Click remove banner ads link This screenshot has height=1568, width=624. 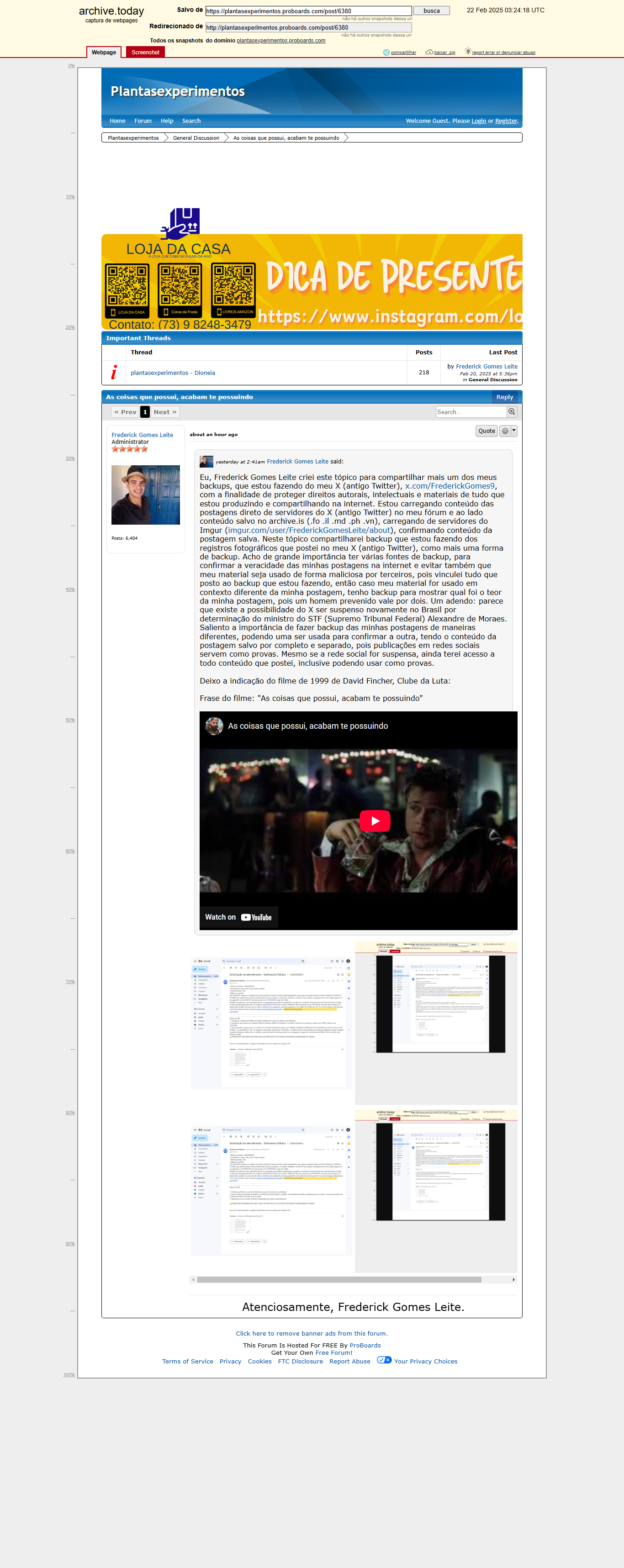pos(312,1334)
